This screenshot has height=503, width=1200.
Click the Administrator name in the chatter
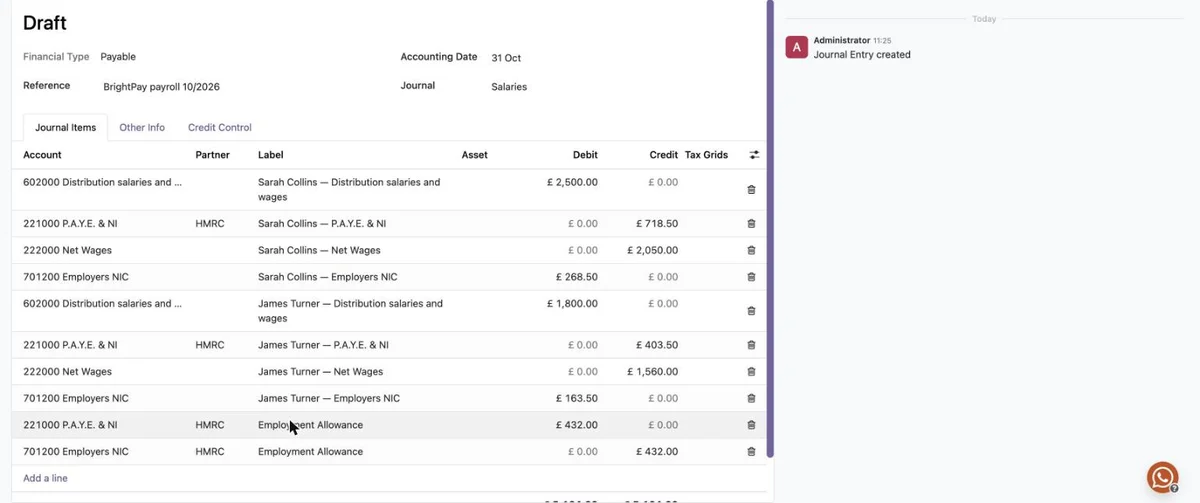click(842, 41)
